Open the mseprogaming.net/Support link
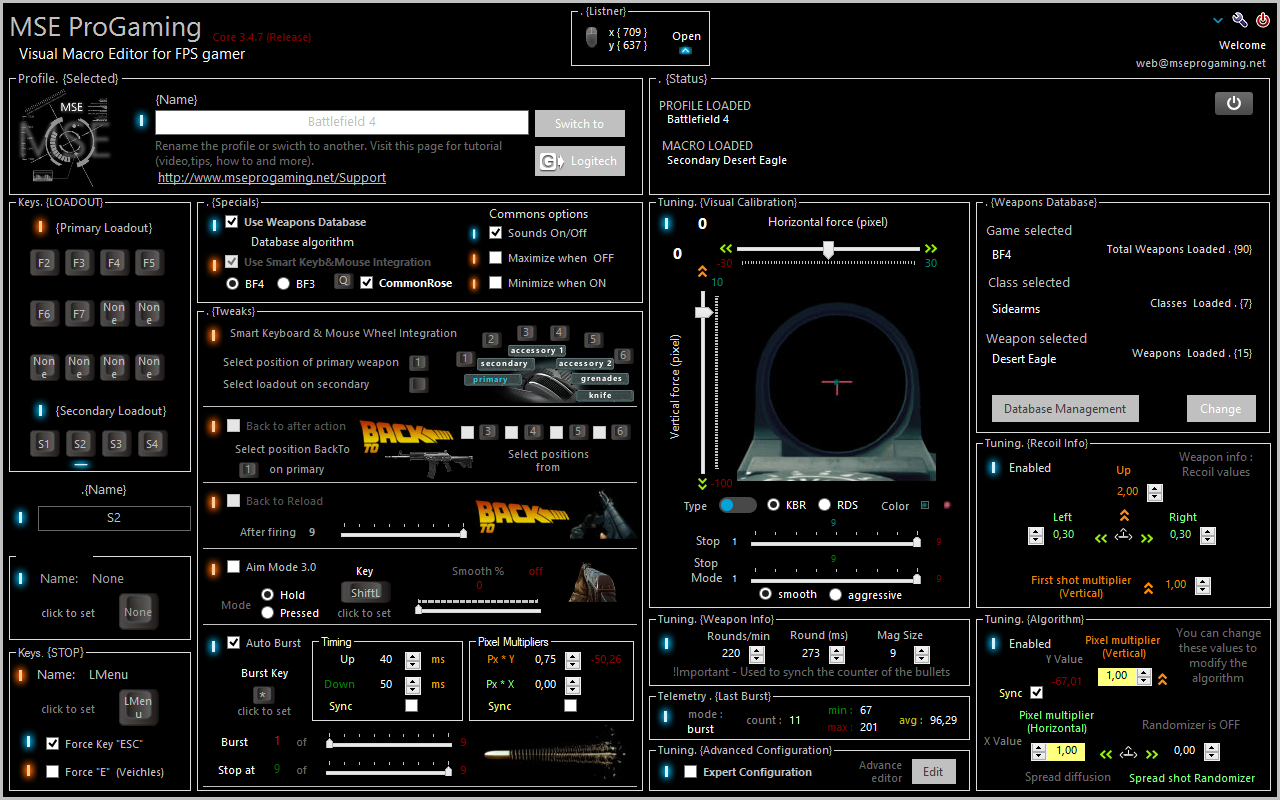 pyautogui.click(x=272, y=177)
